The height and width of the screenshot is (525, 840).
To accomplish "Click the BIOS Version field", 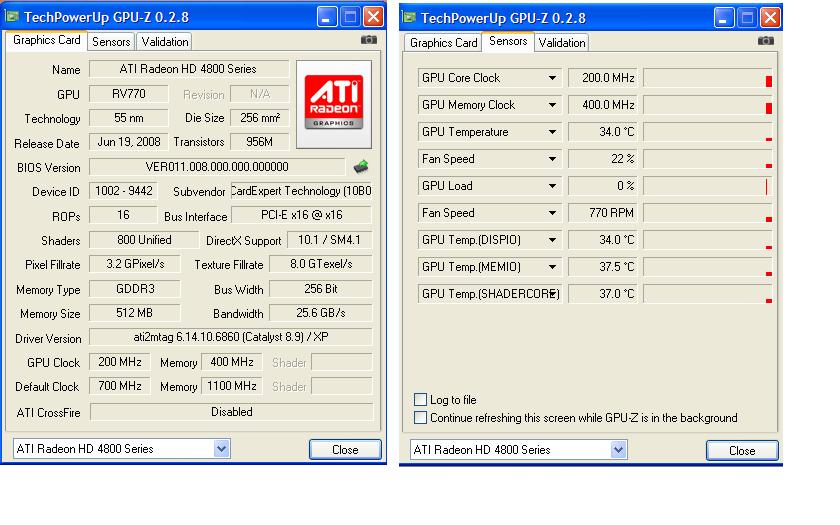I will pos(217,167).
